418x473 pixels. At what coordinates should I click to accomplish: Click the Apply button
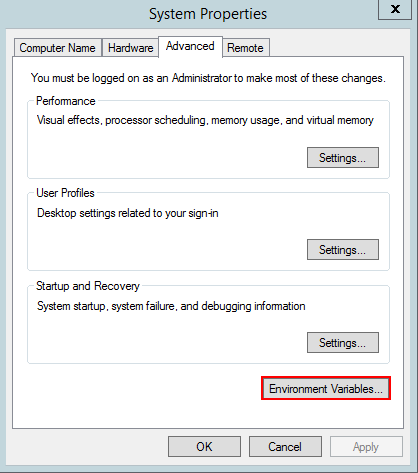coord(366,447)
